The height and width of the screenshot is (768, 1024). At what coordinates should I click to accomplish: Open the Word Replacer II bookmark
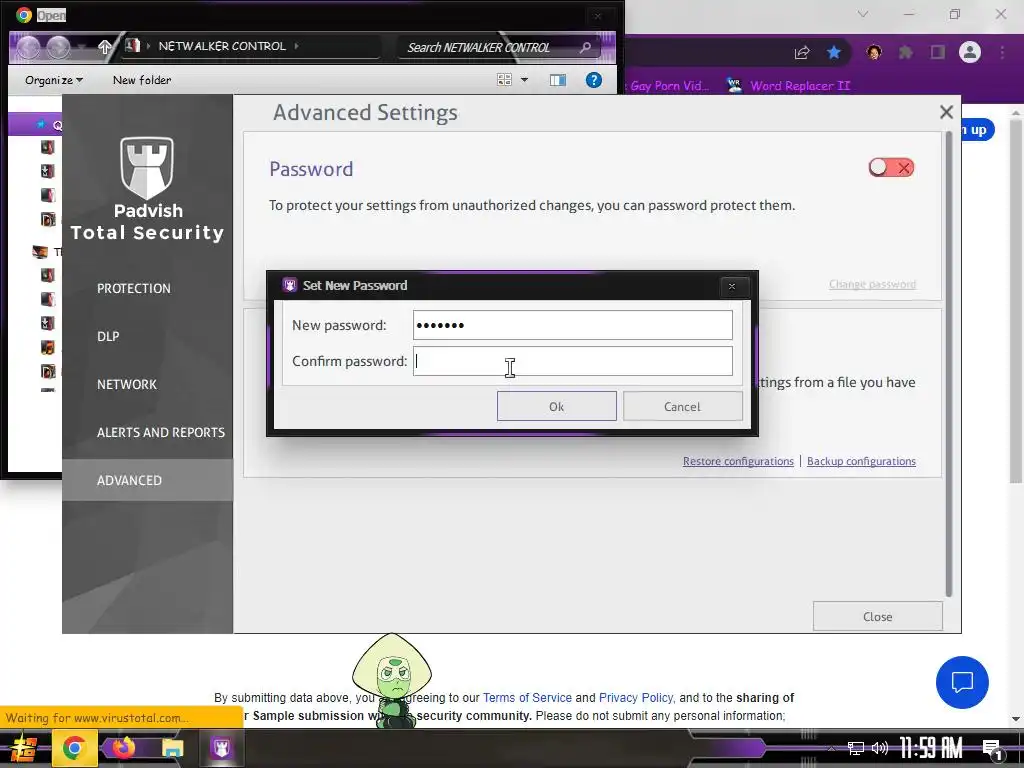click(789, 86)
